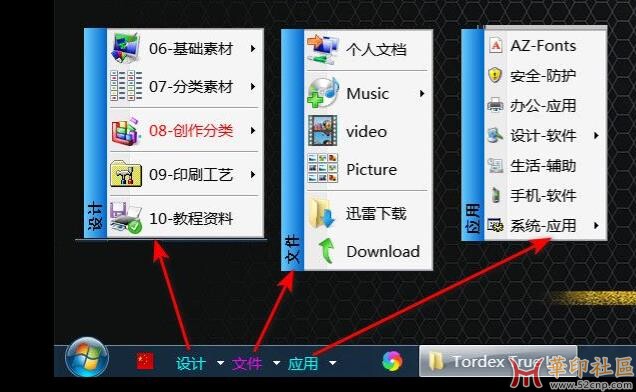
Task: Click the 设计-软件 icon
Action: pos(495,135)
